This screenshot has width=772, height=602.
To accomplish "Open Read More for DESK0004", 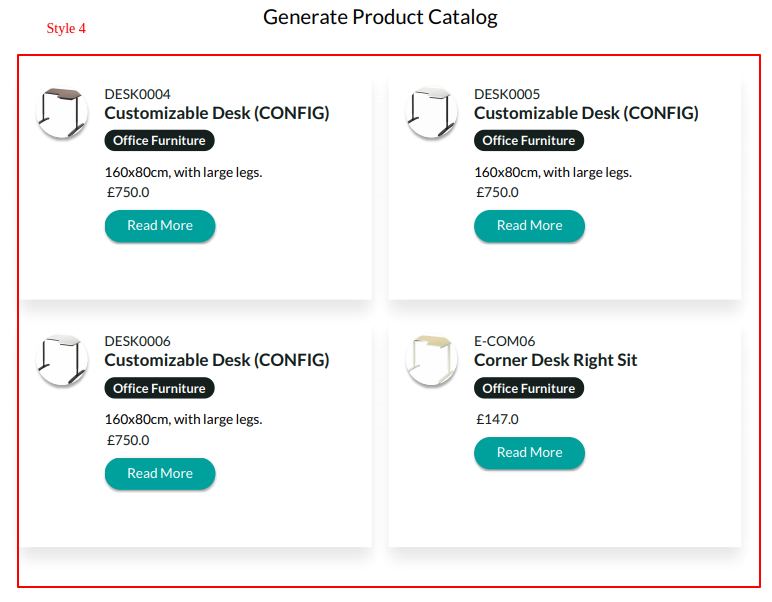I will [160, 226].
